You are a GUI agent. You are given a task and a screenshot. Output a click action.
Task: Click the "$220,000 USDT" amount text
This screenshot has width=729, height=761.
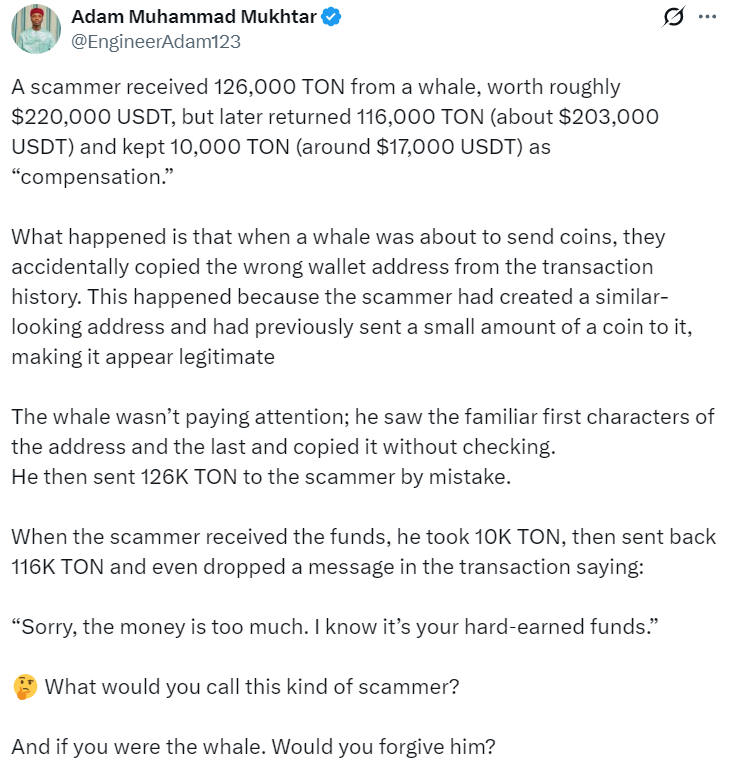point(88,116)
